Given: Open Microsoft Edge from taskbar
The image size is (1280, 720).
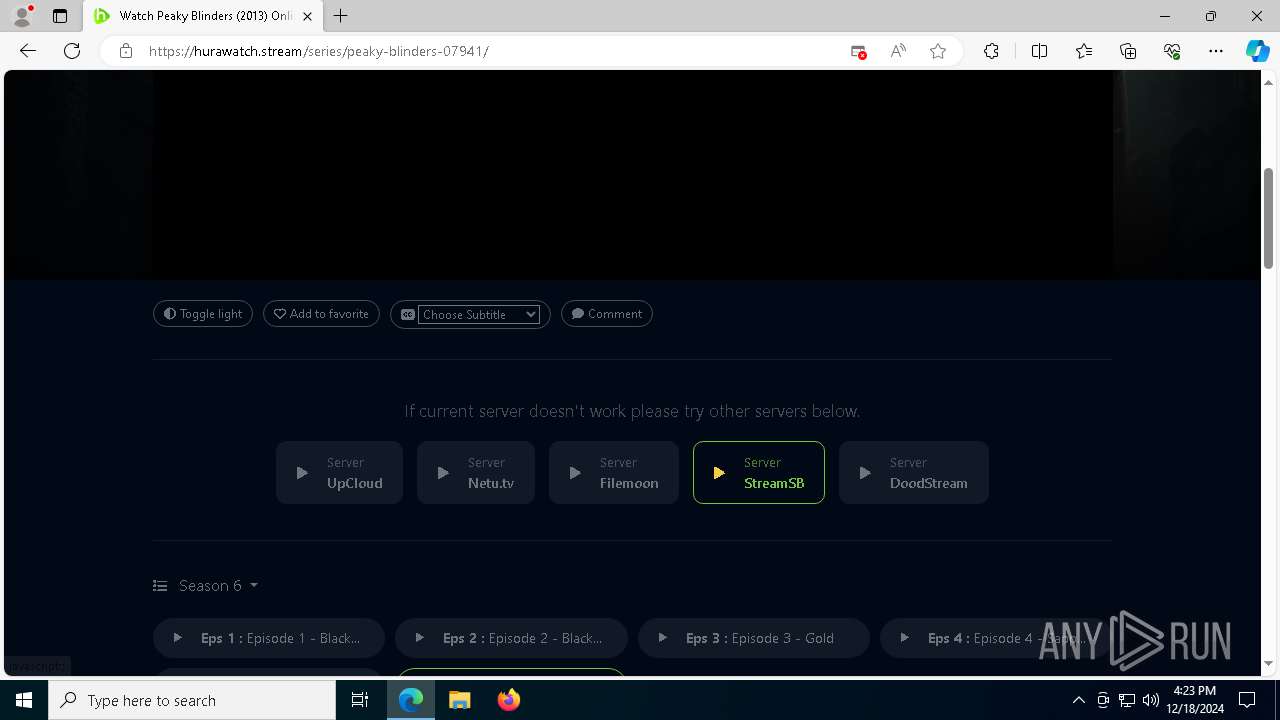Looking at the screenshot, I should 411,700.
